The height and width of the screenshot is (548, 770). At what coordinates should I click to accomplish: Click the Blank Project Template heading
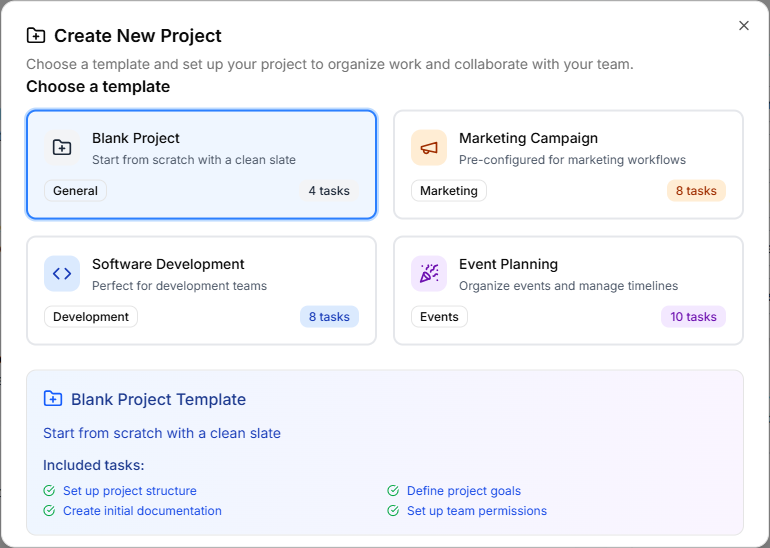click(158, 399)
